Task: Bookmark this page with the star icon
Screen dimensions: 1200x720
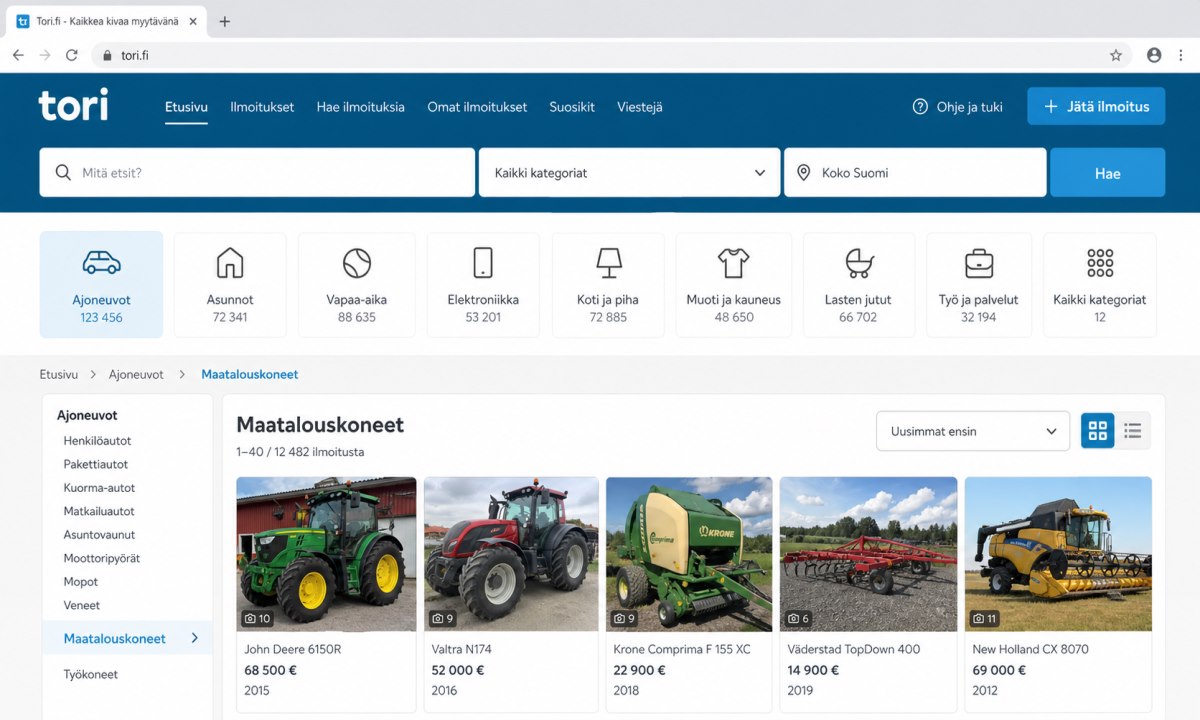Action: pos(1116,55)
